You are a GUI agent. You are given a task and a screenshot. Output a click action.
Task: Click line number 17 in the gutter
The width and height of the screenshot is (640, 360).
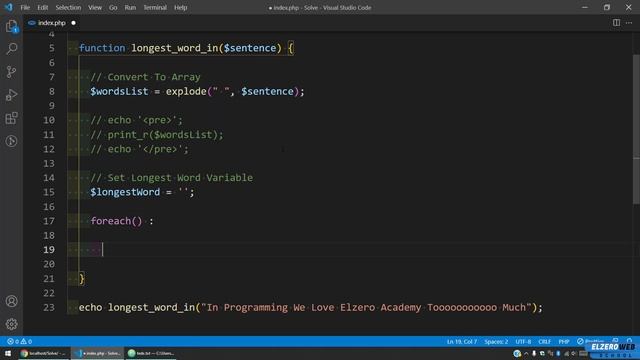click(49, 221)
